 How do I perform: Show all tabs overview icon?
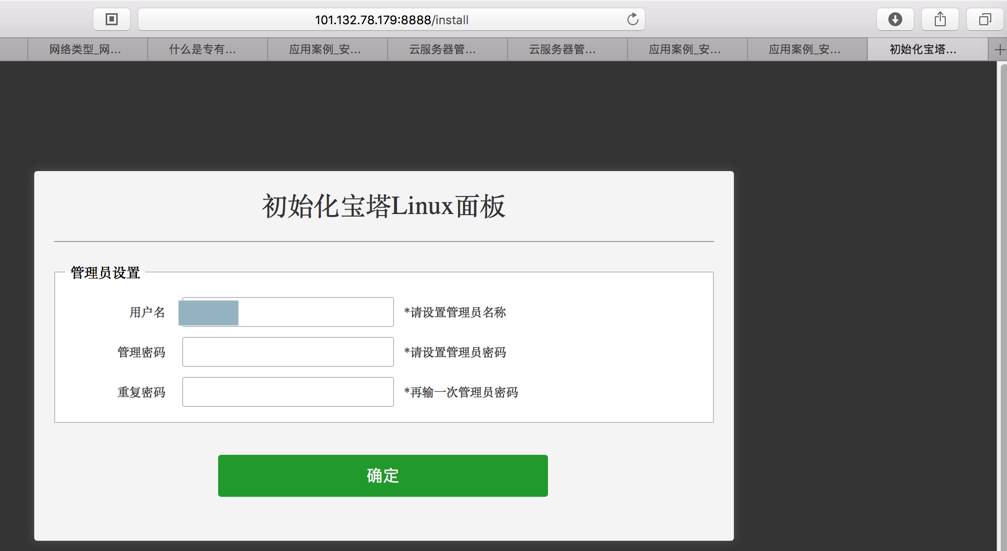(985, 19)
